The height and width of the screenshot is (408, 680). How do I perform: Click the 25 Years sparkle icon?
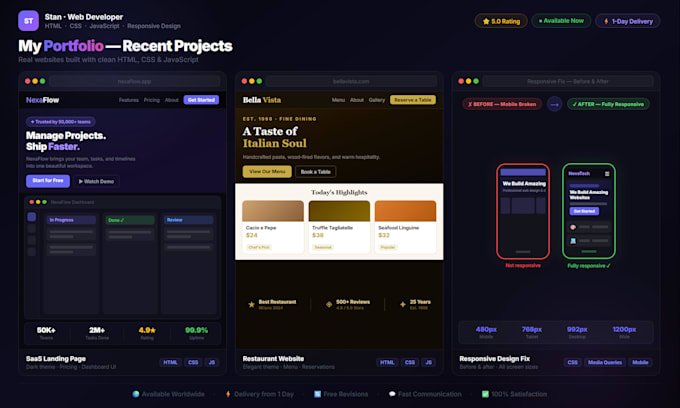coord(402,305)
